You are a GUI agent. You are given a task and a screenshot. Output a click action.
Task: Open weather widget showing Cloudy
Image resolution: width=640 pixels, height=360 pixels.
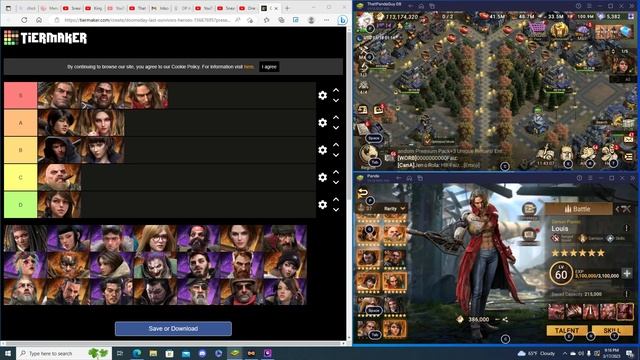pos(537,353)
